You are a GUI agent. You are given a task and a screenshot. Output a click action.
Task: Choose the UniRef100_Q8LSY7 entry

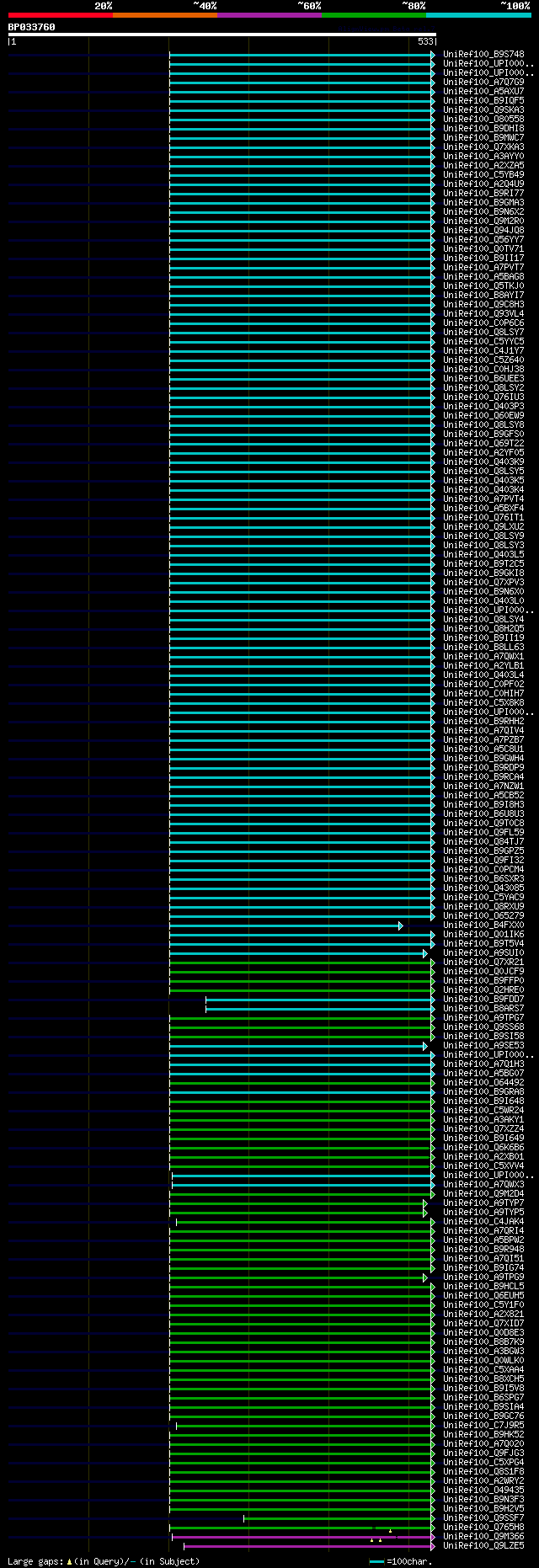tap(483, 333)
